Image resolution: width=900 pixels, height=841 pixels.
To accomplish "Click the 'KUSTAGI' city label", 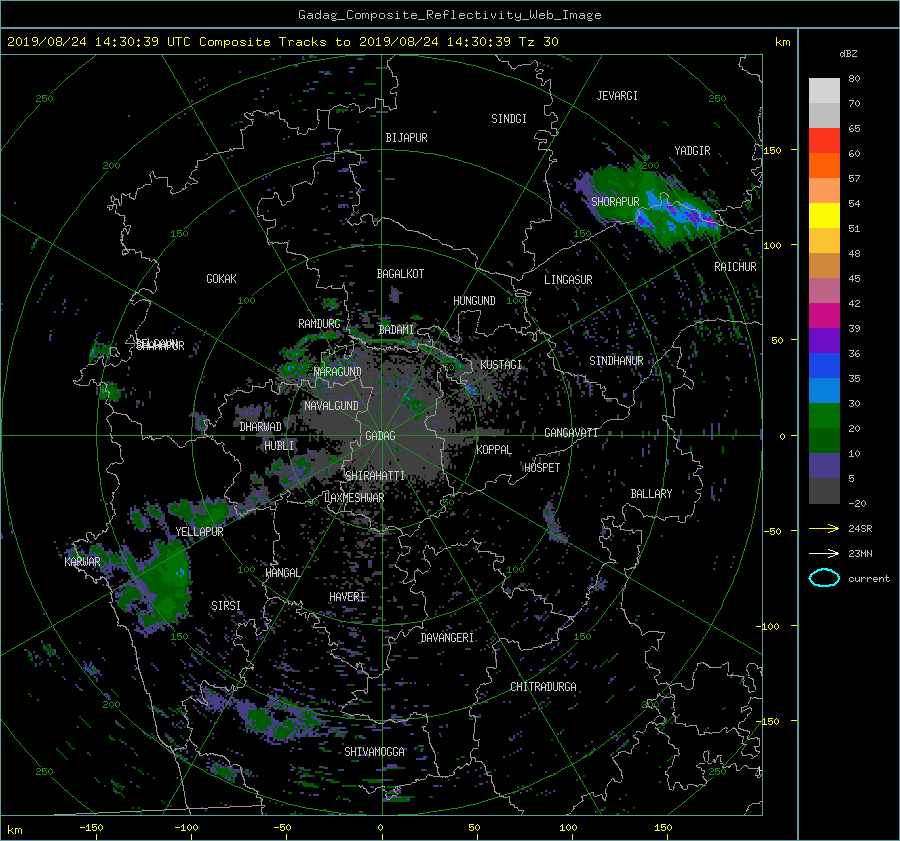I will tap(501, 365).
